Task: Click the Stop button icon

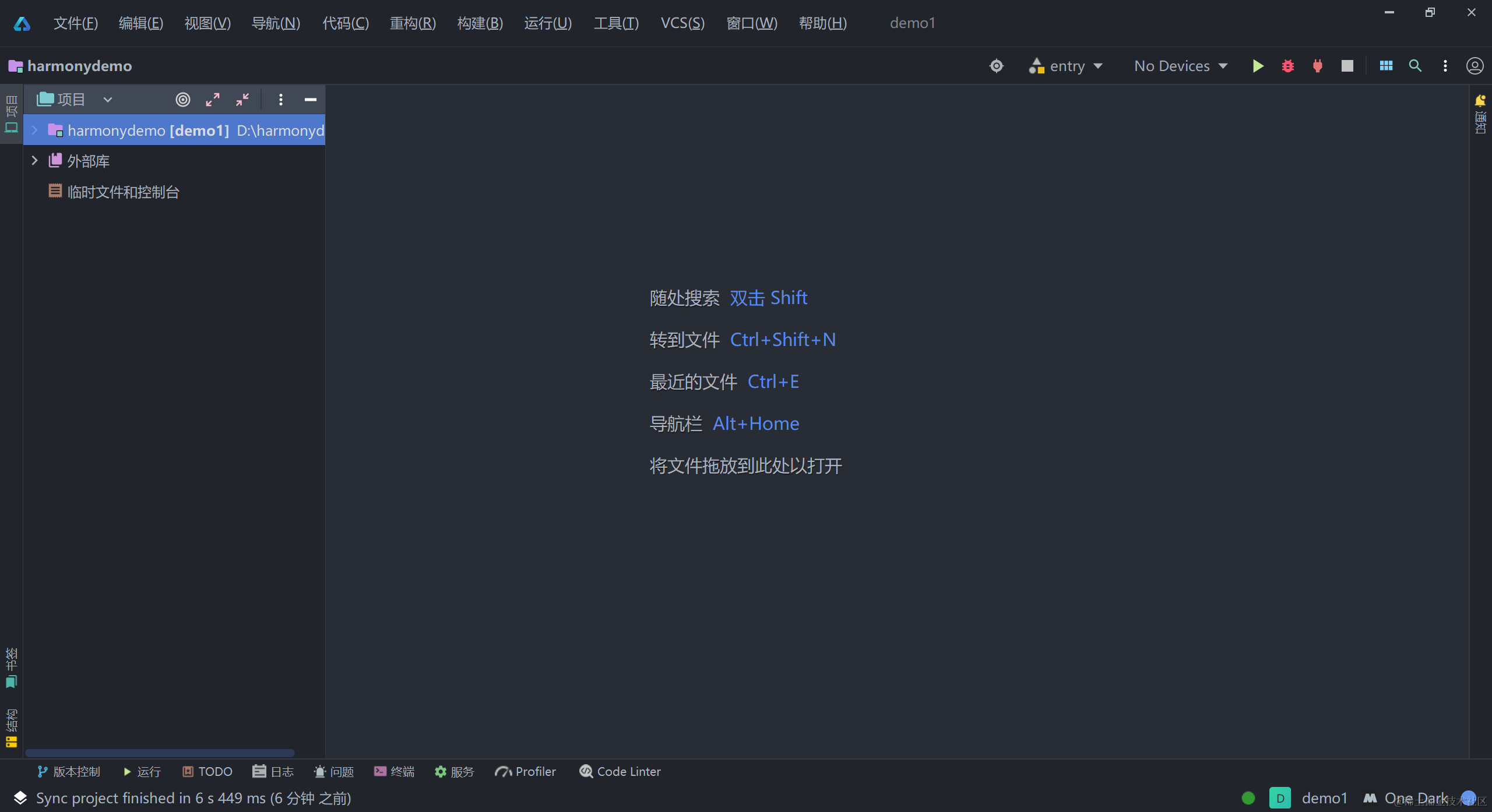Action: point(1347,66)
